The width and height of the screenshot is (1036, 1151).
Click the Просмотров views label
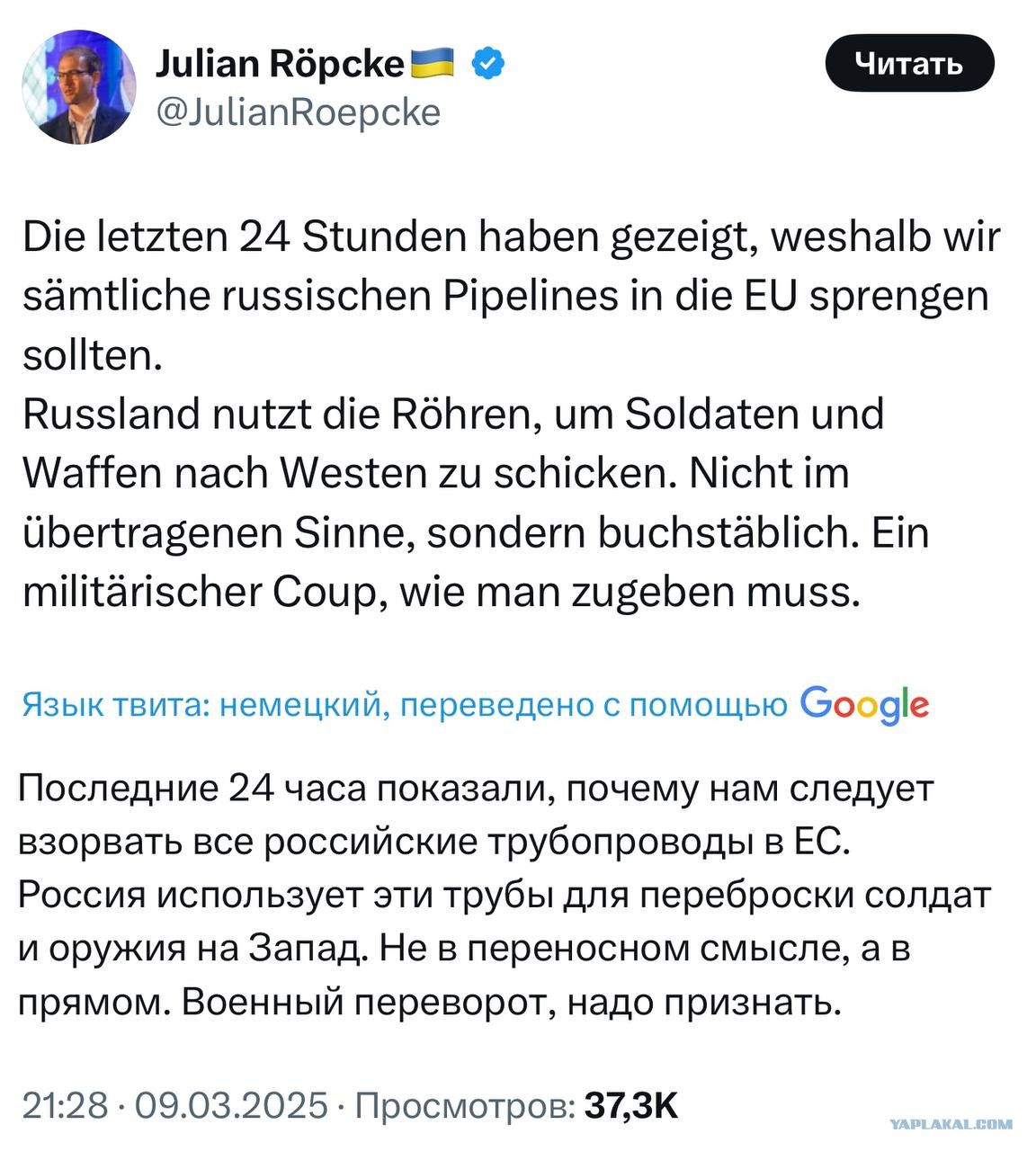465,1105
